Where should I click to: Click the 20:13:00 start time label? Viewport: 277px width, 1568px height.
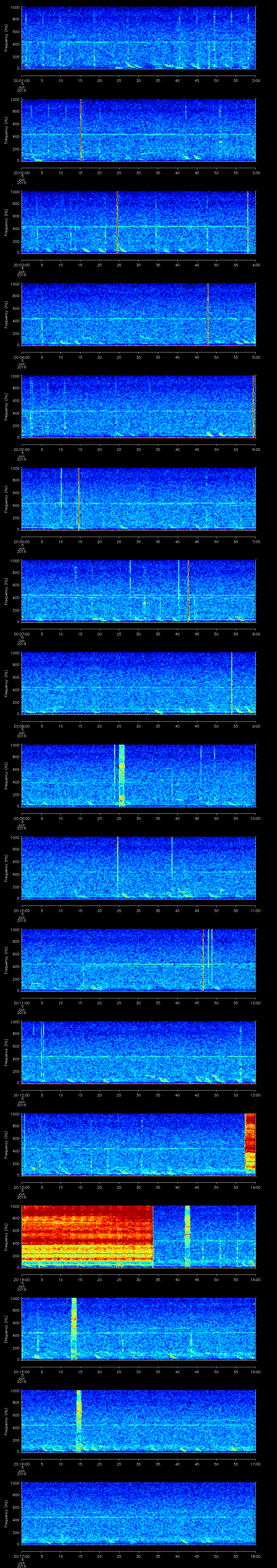pos(21,1187)
